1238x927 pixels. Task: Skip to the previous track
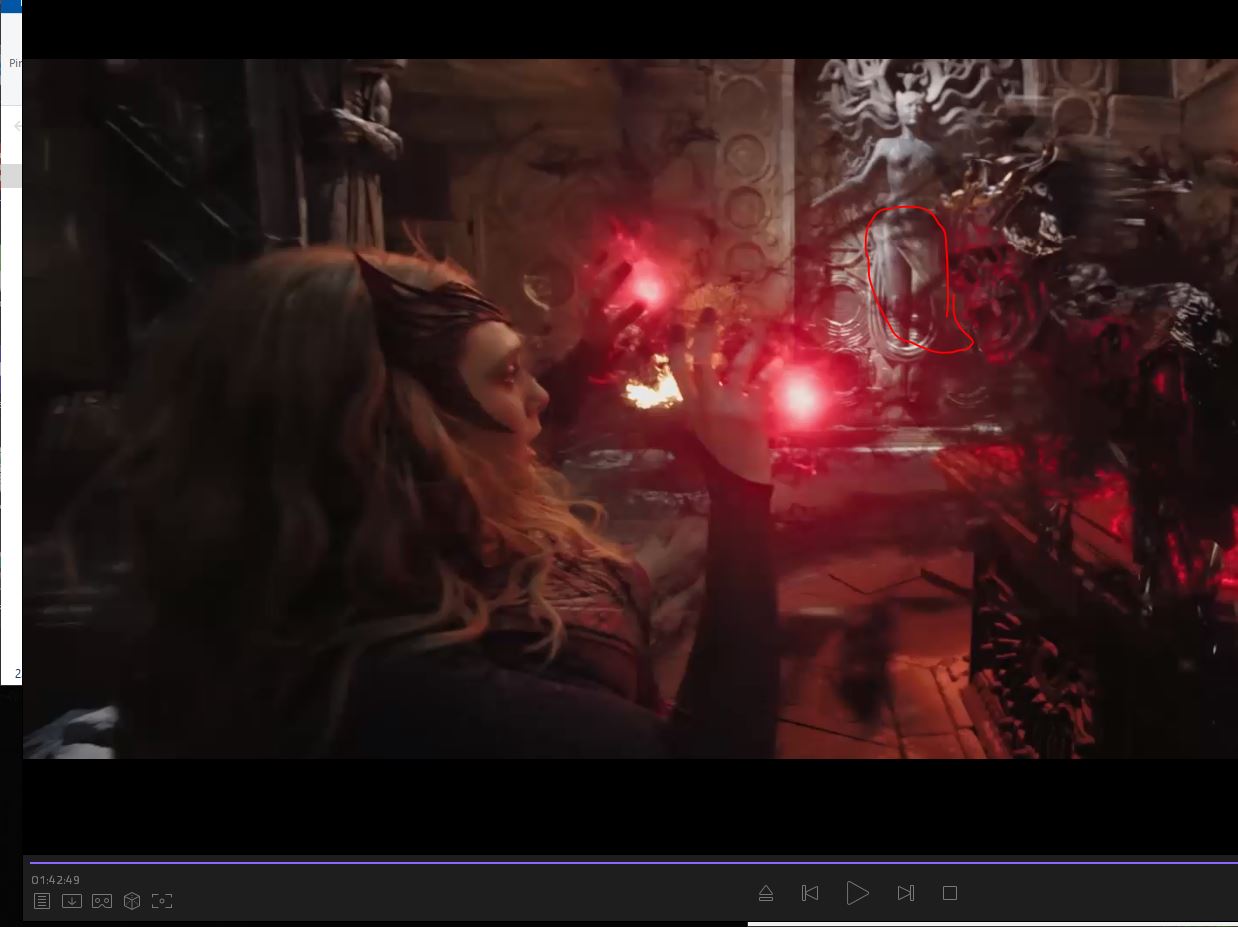tap(810, 893)
